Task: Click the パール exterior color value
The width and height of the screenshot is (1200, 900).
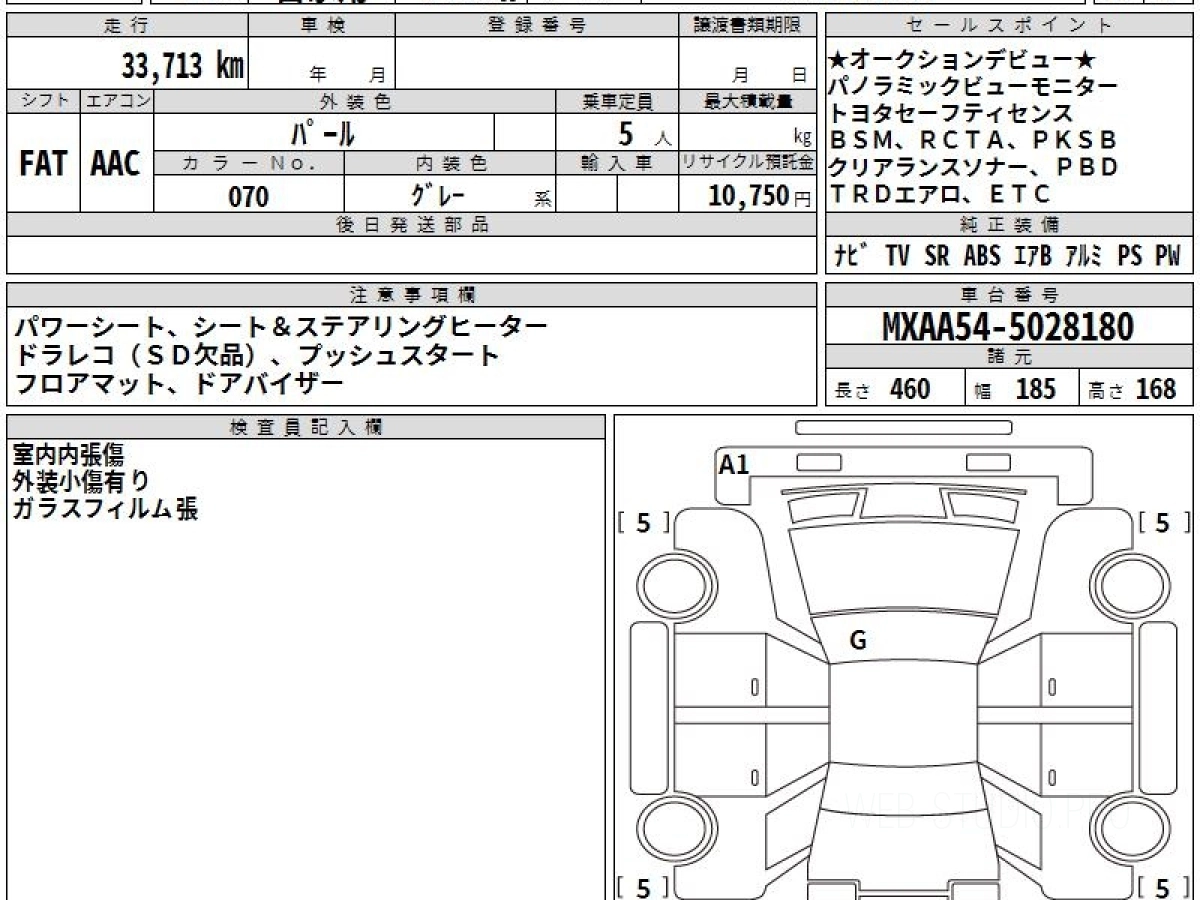Action: tap(323, 132)
